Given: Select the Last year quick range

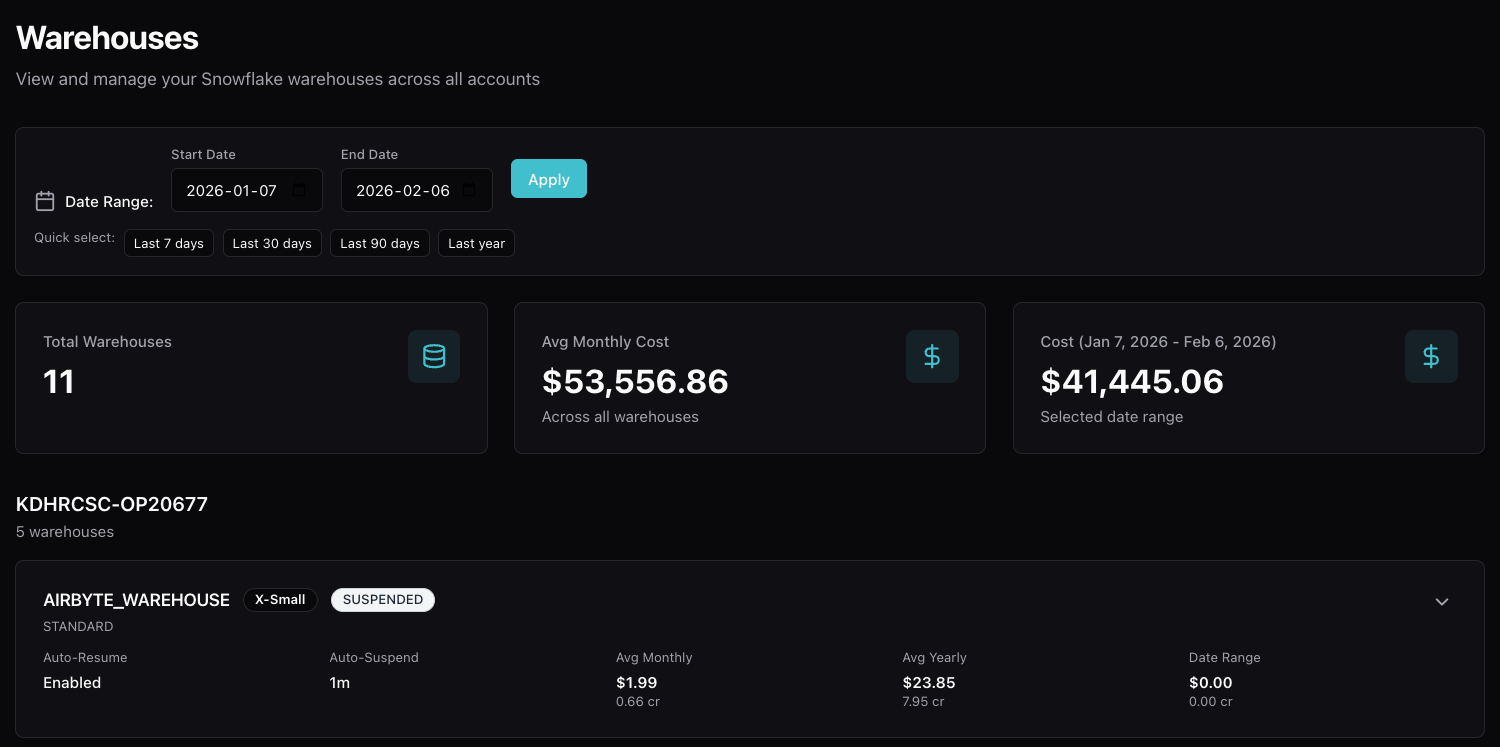Looking at the screenshot, I should (476, 243).
